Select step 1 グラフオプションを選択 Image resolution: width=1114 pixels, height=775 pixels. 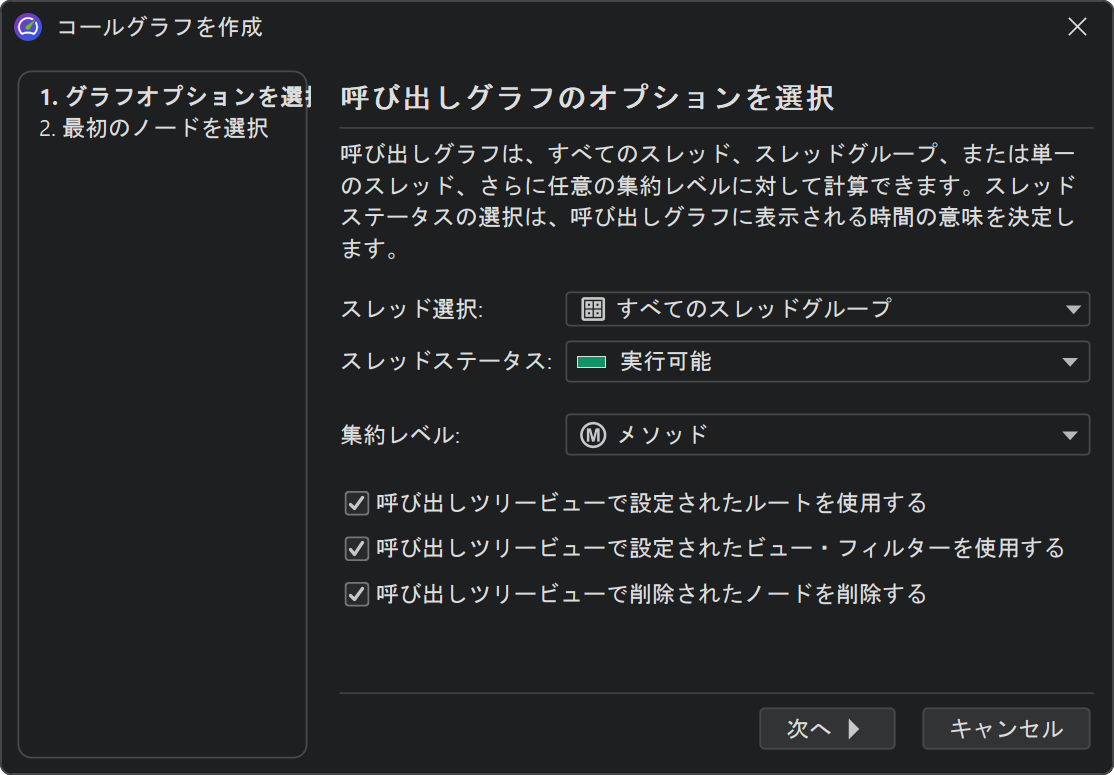point(175,96)
